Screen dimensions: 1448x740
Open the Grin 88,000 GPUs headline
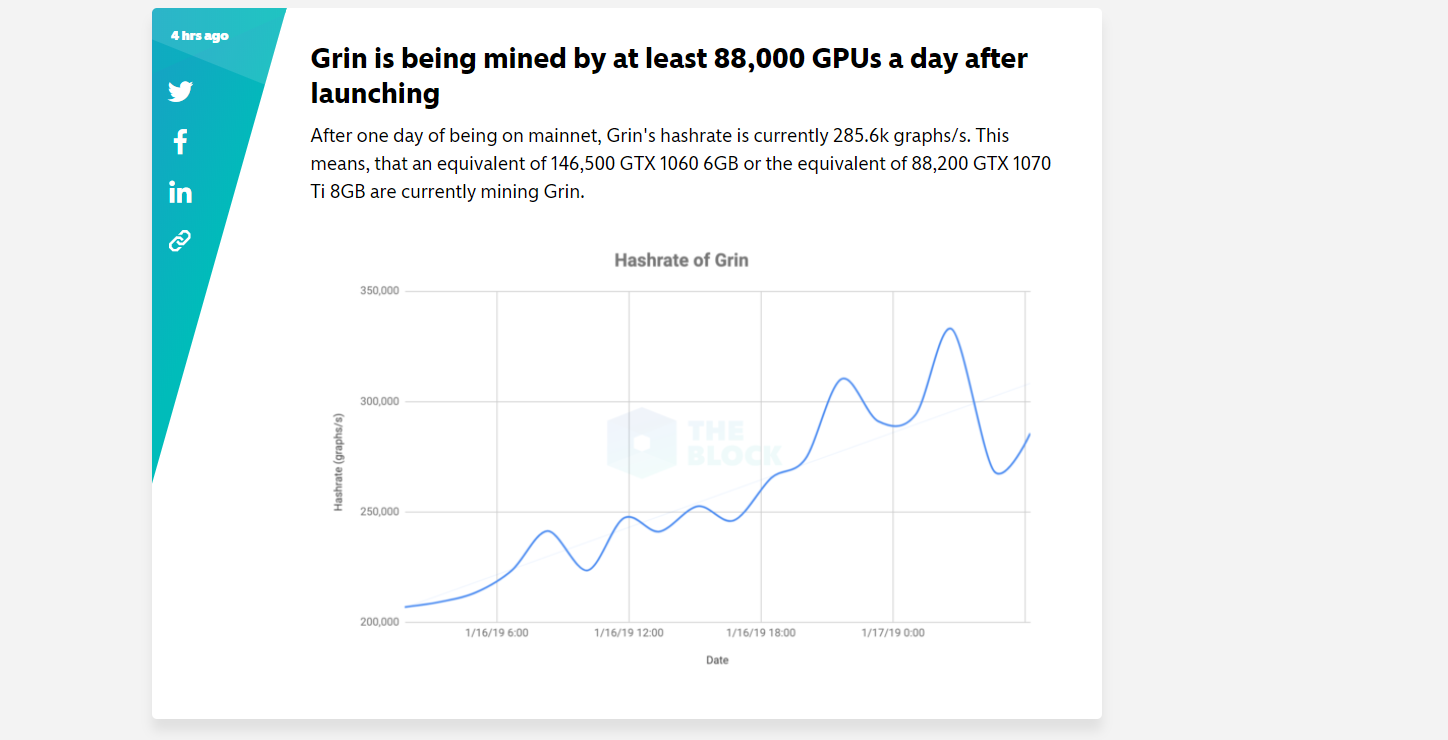668,75
